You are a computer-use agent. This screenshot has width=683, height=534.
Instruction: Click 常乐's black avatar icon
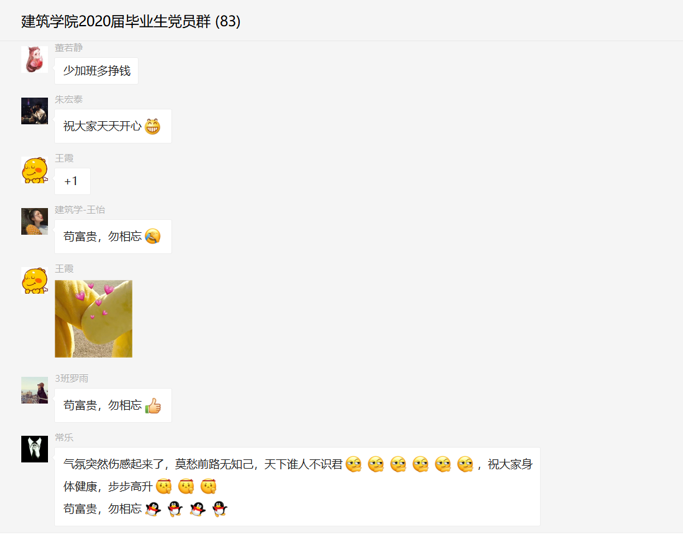(34, 449)
